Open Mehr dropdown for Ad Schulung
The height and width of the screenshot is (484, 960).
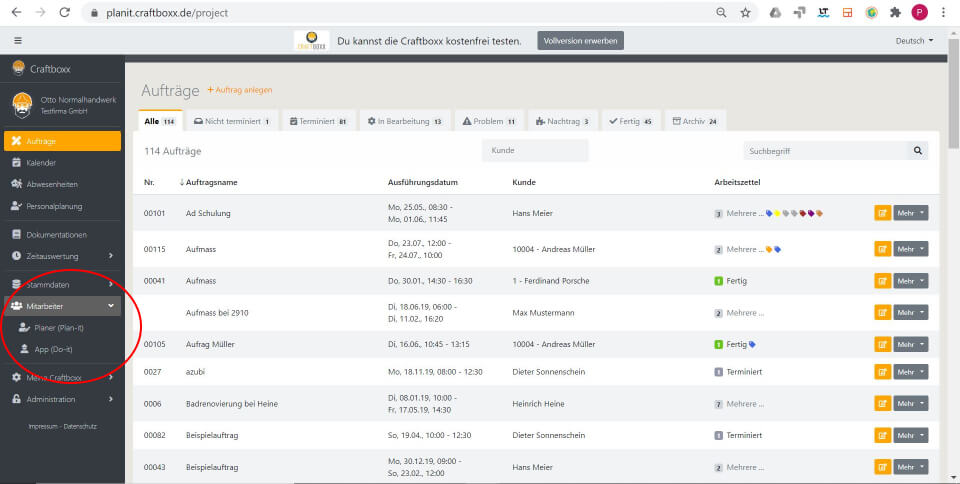(910, 213)
